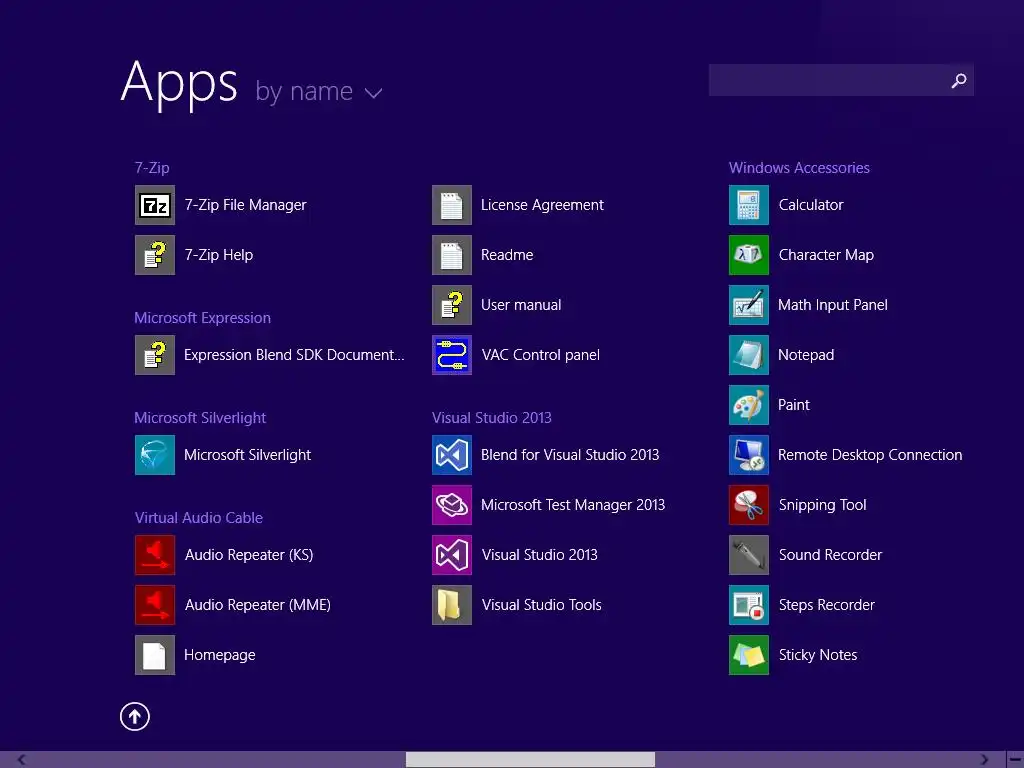Click the search magnifier icon

959,80
